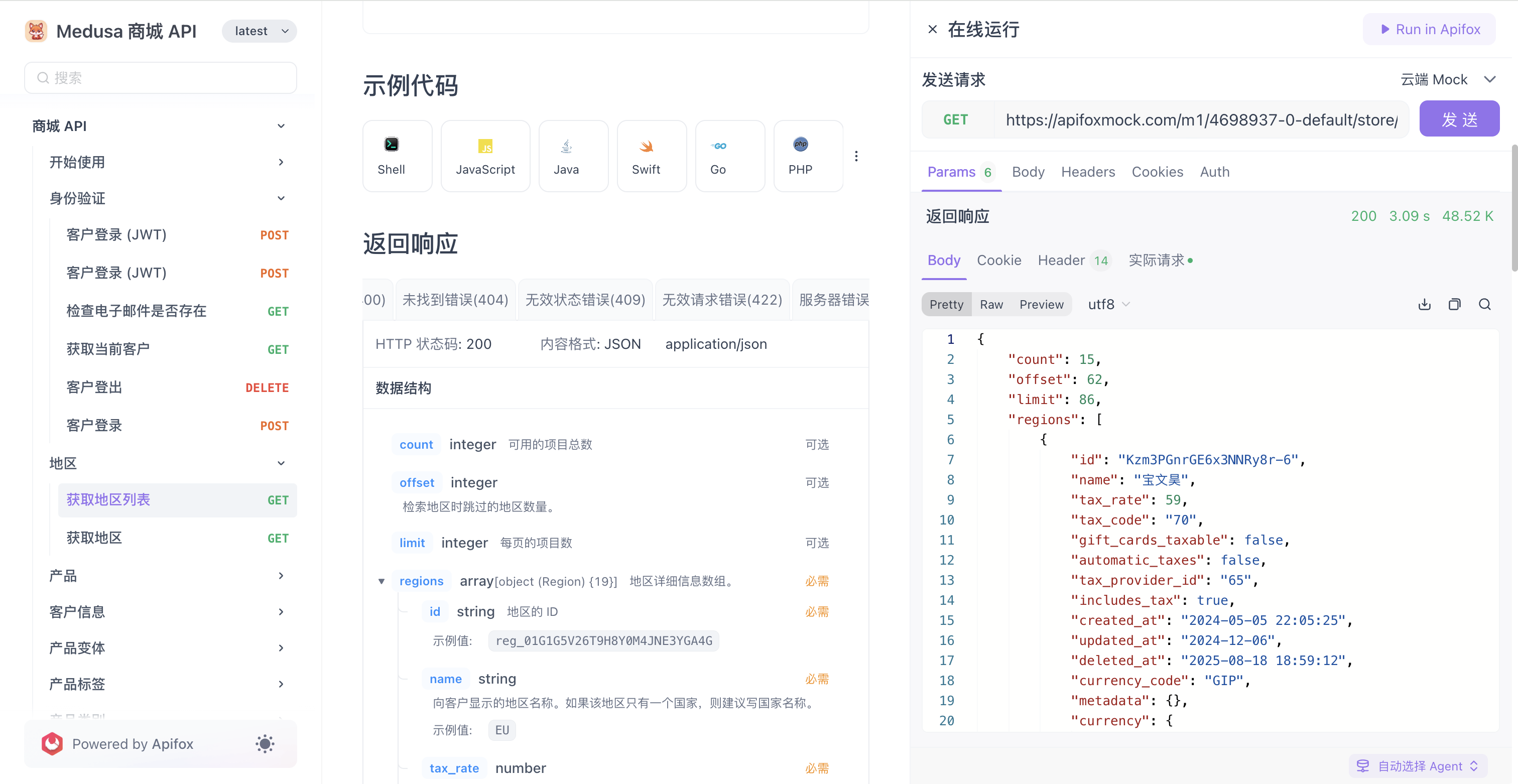1518x784 pixels.
Task: Choose the Swift code sample icon
Action: tap(646, 146)
